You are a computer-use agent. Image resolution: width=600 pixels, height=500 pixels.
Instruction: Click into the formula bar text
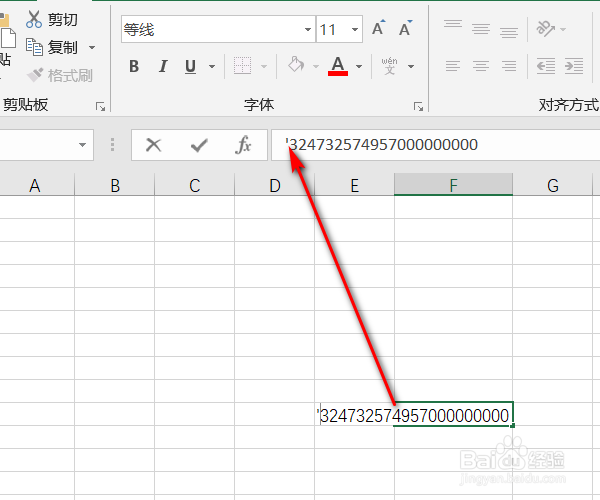coord(383,145)
